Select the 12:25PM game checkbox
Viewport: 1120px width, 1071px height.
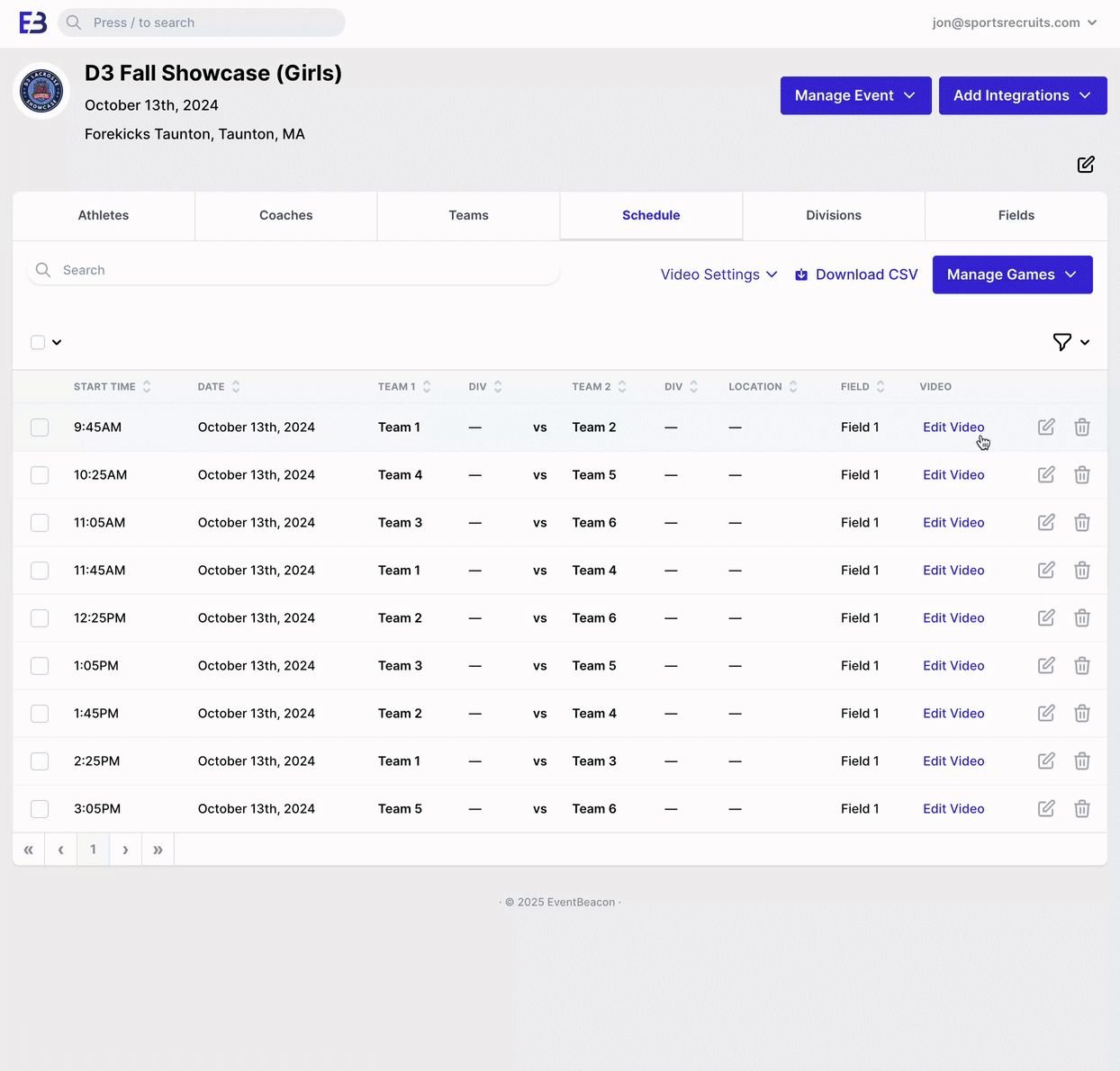coord(40,618)
